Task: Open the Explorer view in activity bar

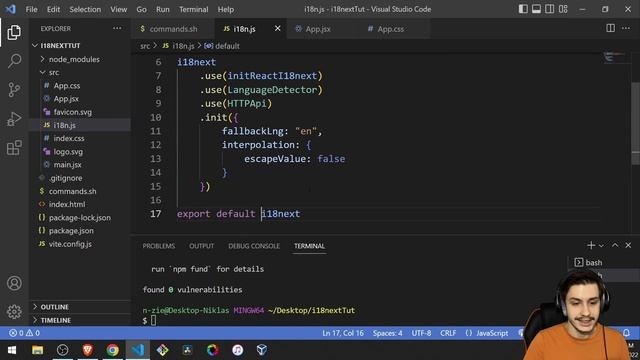Action: [14, 32]
